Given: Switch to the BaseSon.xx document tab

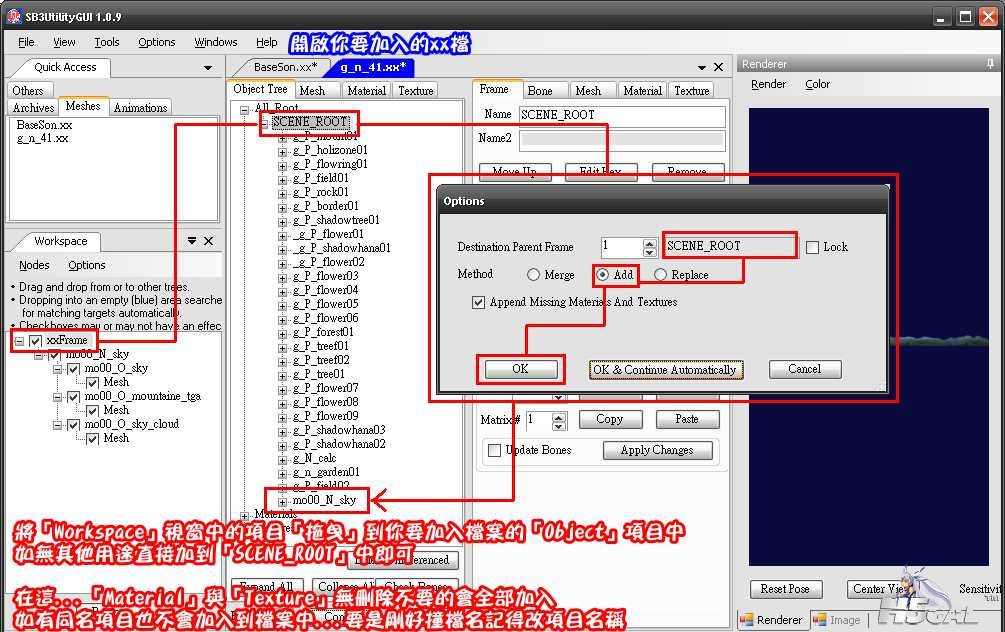Looking at the screenshot, I should coord(284,67).
